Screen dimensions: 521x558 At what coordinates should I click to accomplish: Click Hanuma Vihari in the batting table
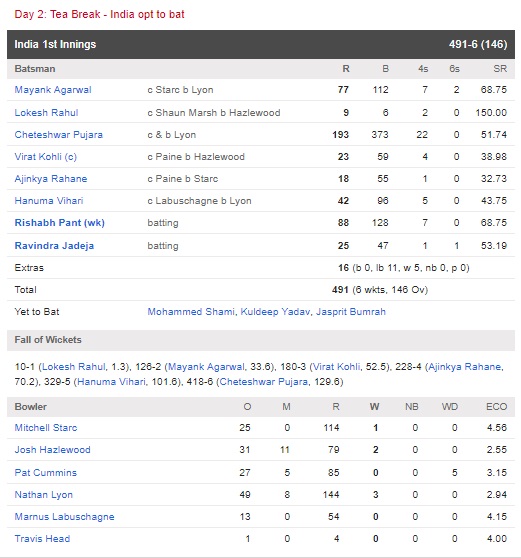(49, 201)
